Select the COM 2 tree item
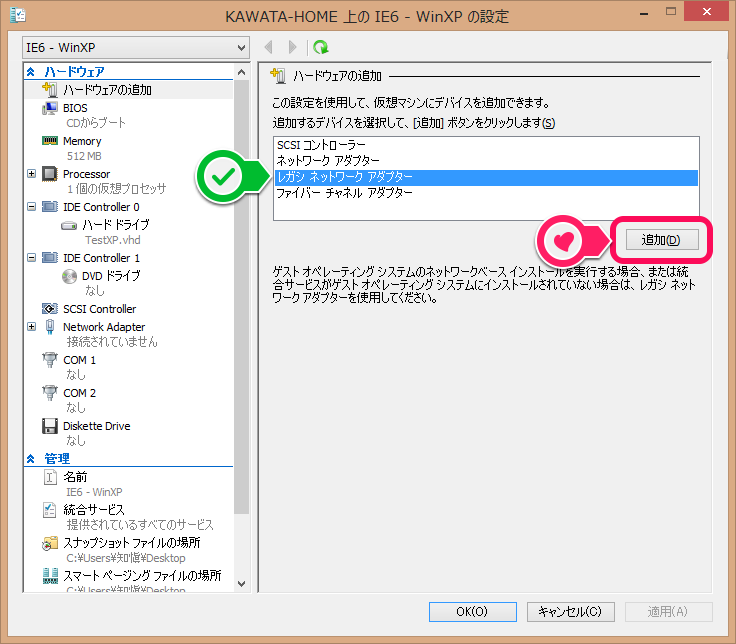The height and width of the screenshot is (644, 736). 79,393
